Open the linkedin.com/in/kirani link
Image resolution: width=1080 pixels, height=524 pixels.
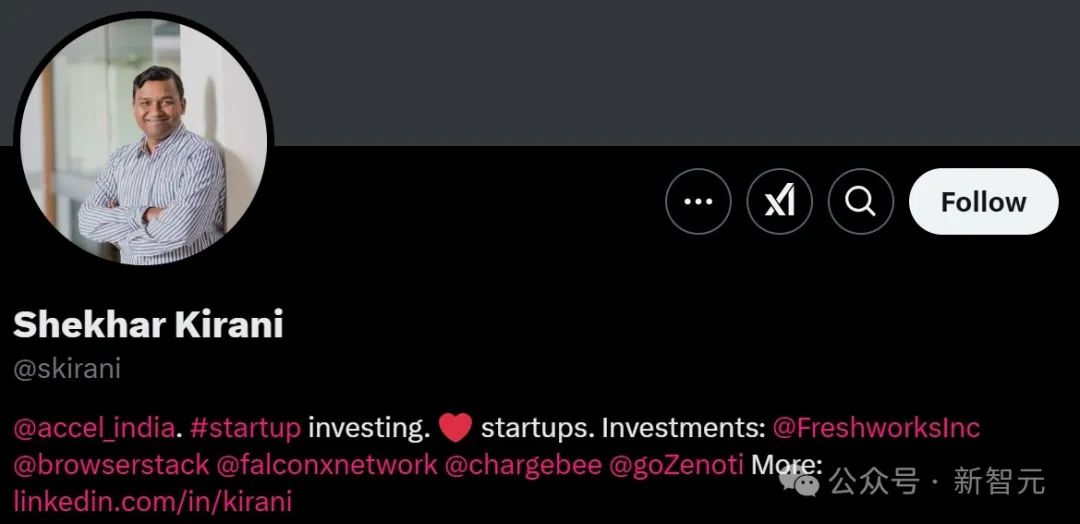tap(152, 500)
